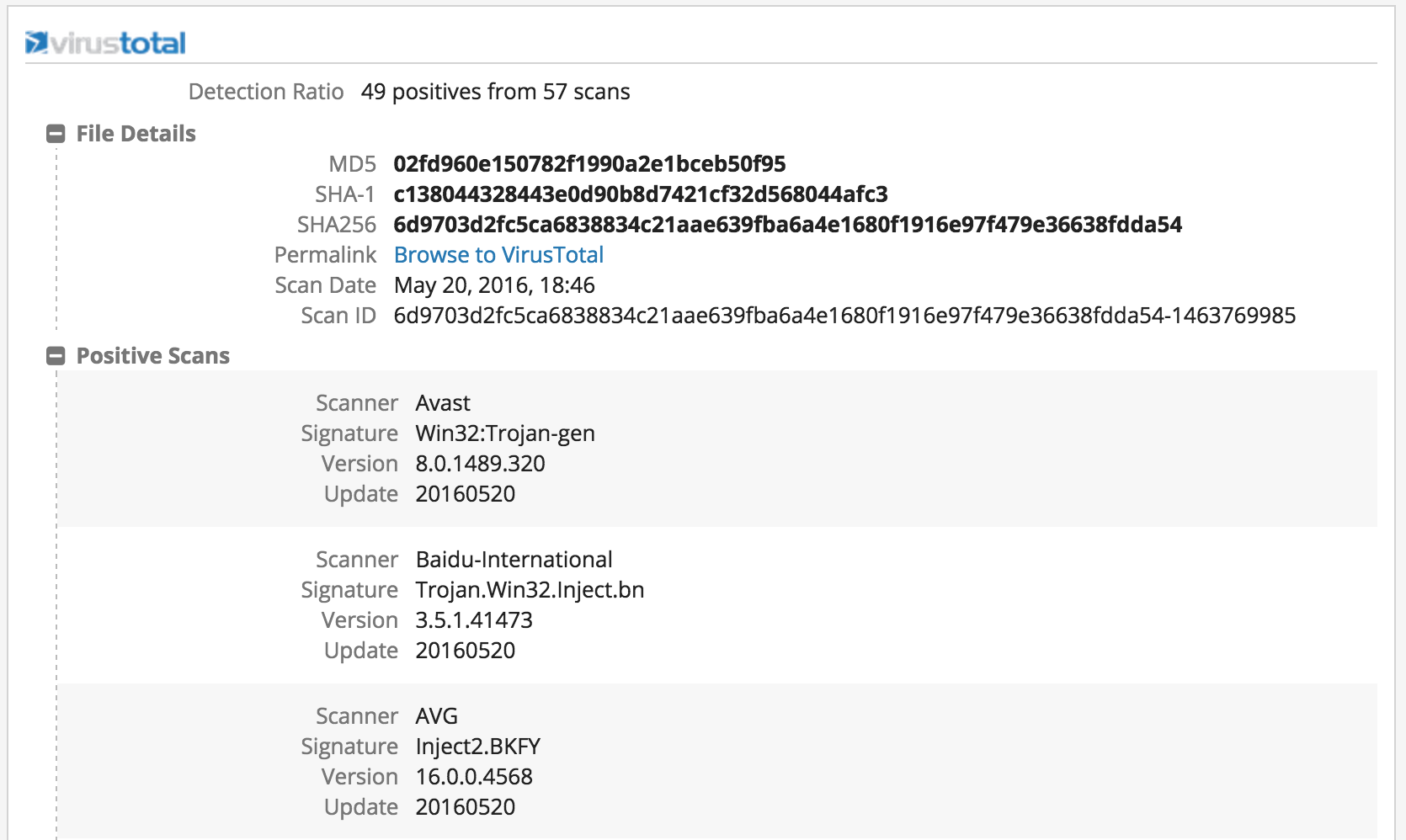Collapse the File Details section icon

56,134
